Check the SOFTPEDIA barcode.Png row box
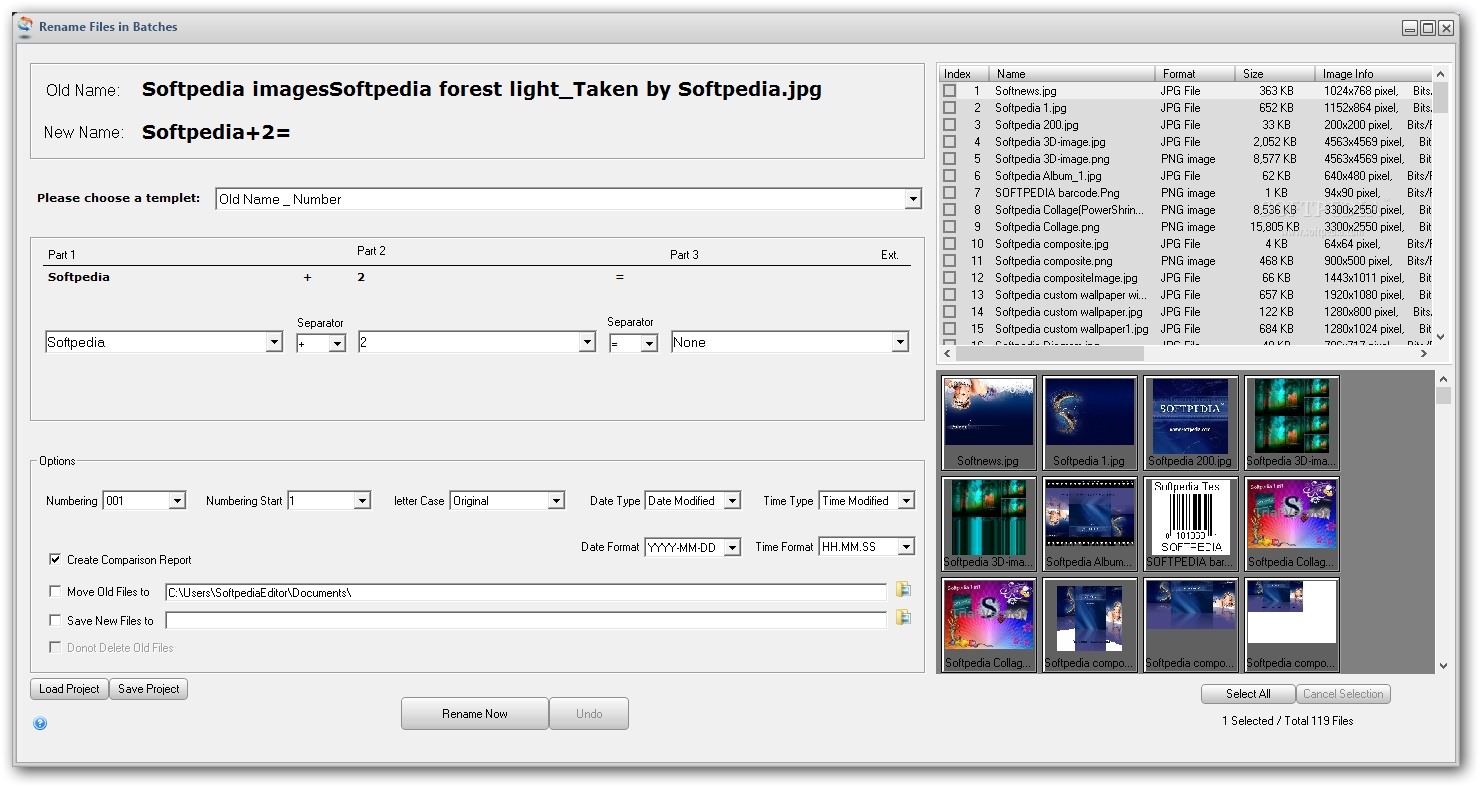 [950, 193]
